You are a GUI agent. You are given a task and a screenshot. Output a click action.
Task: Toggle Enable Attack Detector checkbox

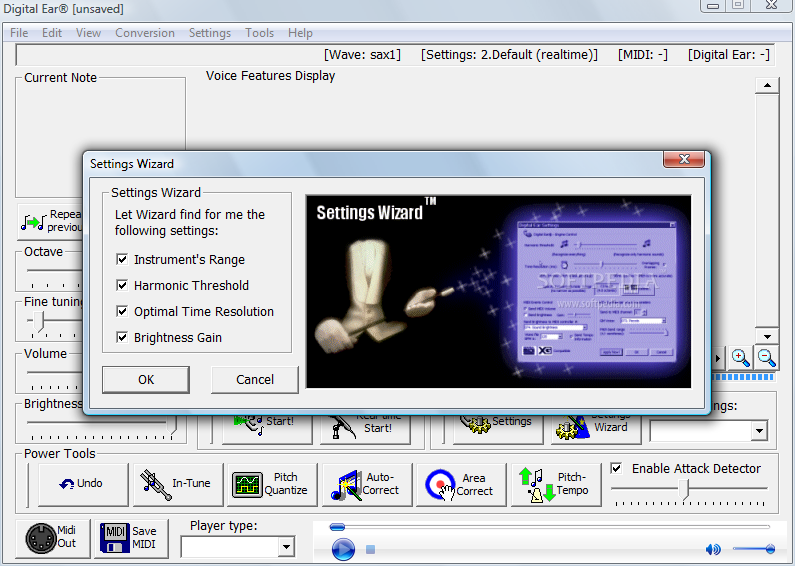point(616,468)
